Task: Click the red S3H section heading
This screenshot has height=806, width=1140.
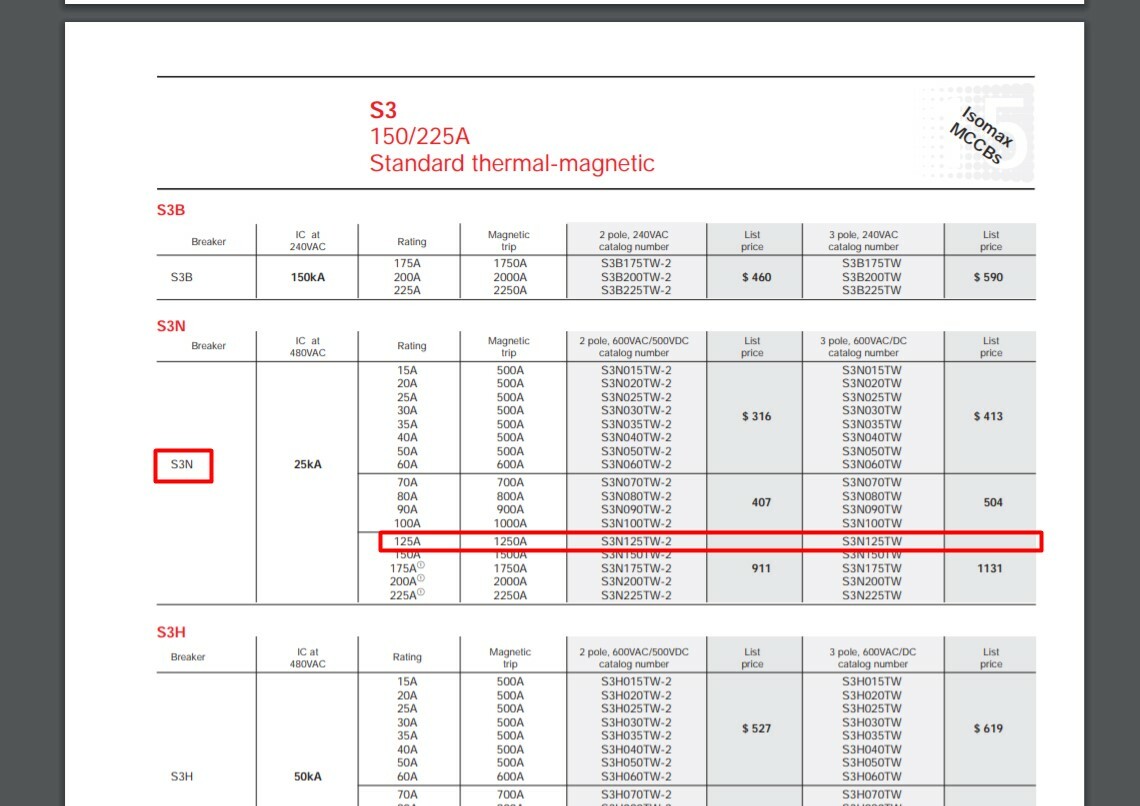Action: (171, 632)
